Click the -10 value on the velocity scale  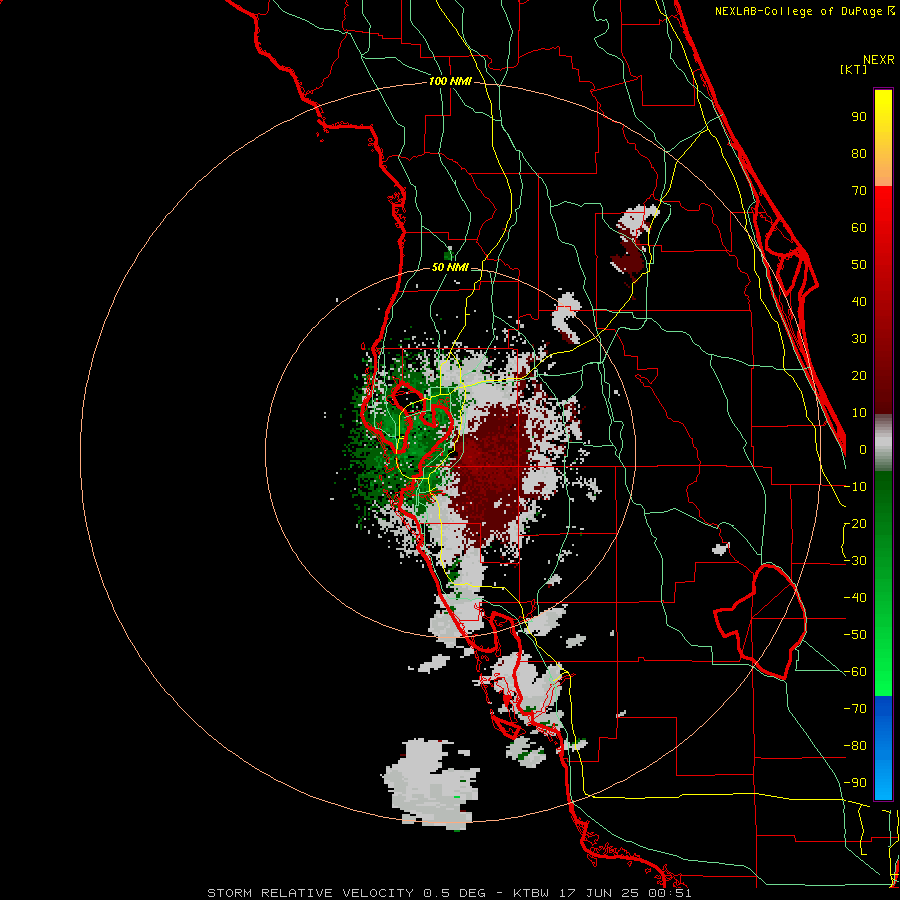click(855, 487)
